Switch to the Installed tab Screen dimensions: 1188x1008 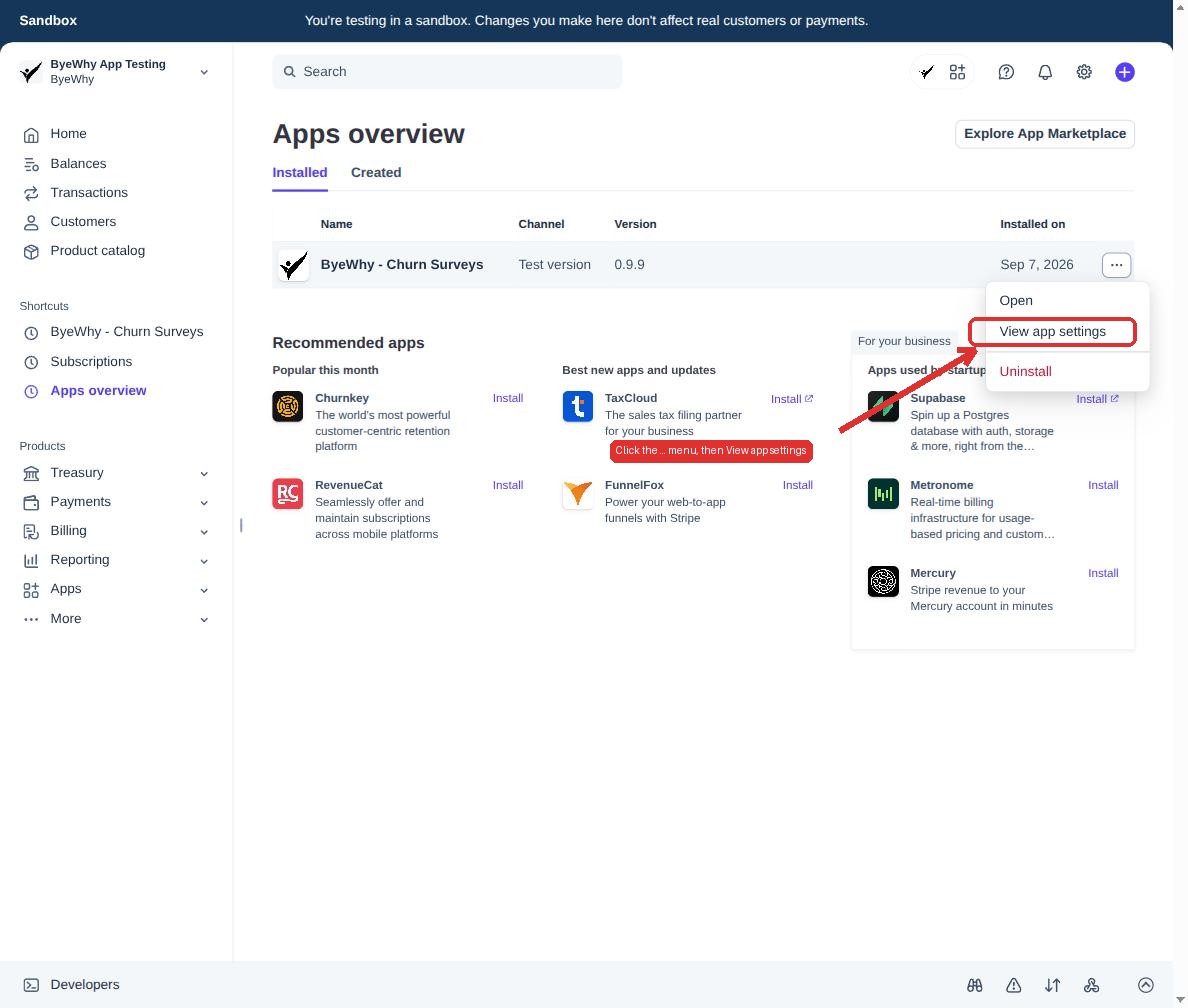tap(299, 173)
